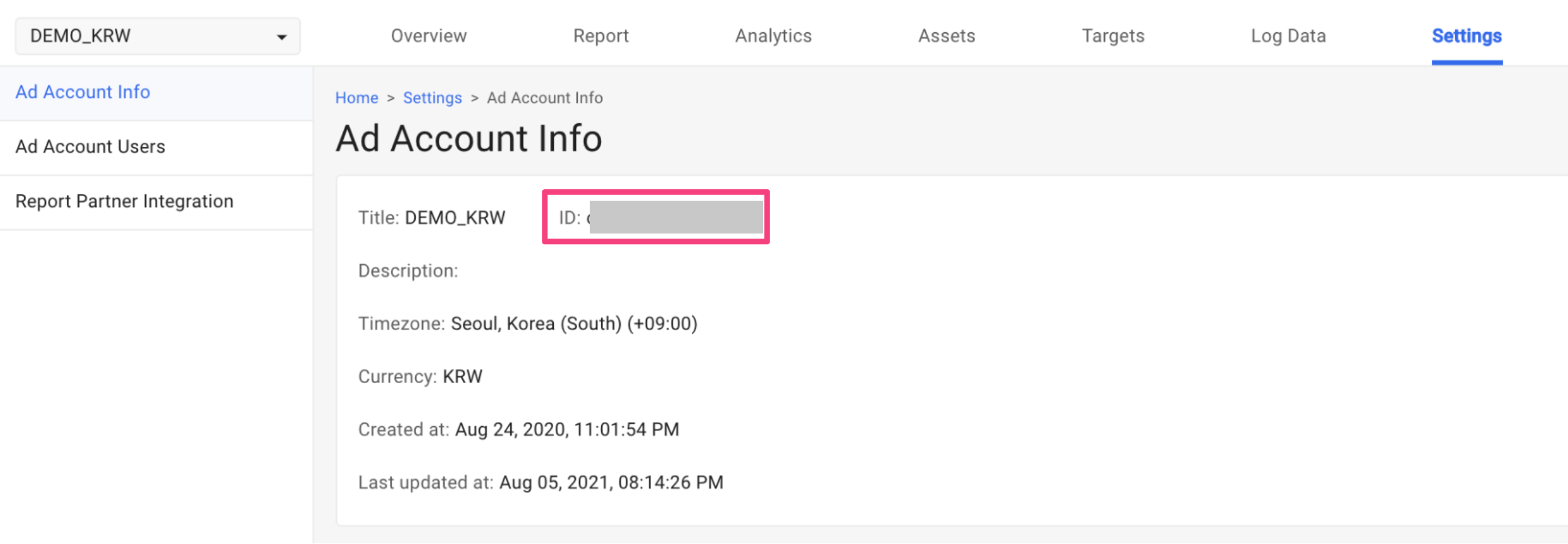Open Ad Account Users in sidebar
The width and height of the screenshot is (1568, 544).
point(156,147)
